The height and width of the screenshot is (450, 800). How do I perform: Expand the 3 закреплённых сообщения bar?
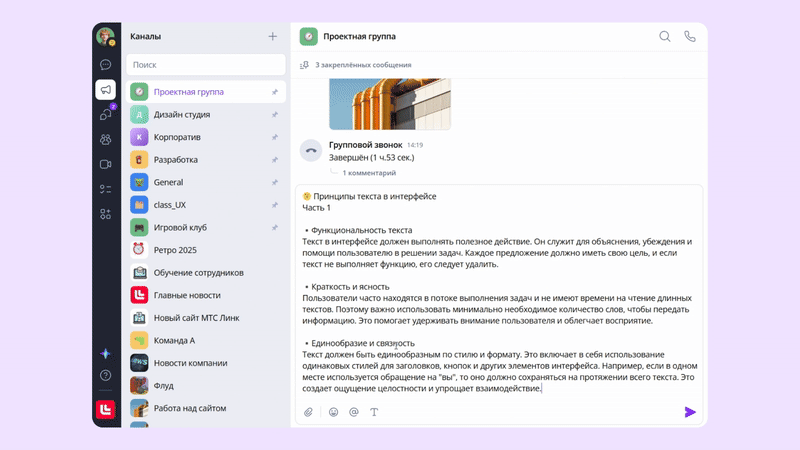[356, 65]
